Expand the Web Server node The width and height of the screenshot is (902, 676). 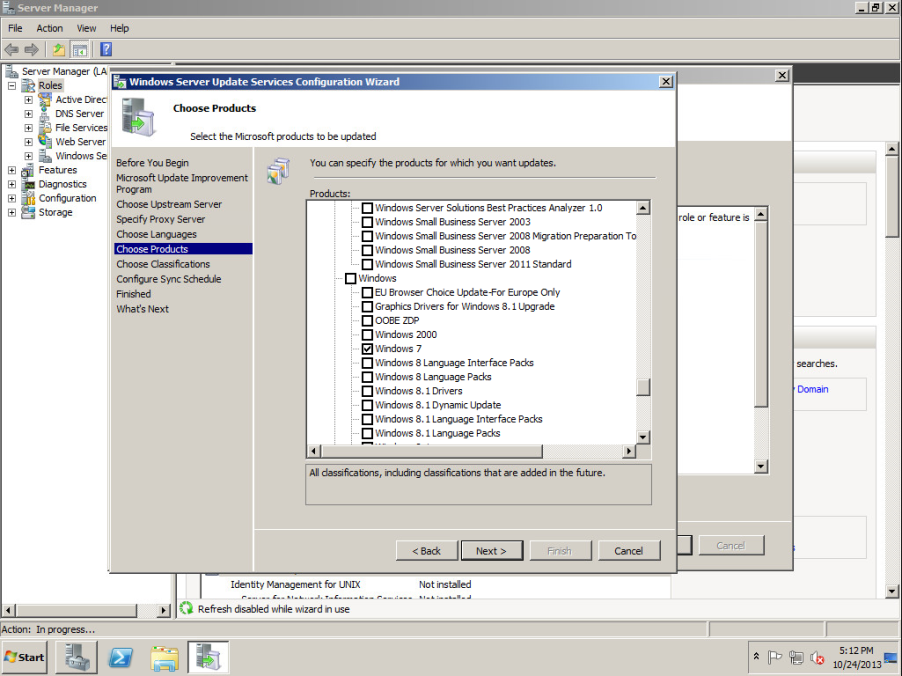[28, 142]
